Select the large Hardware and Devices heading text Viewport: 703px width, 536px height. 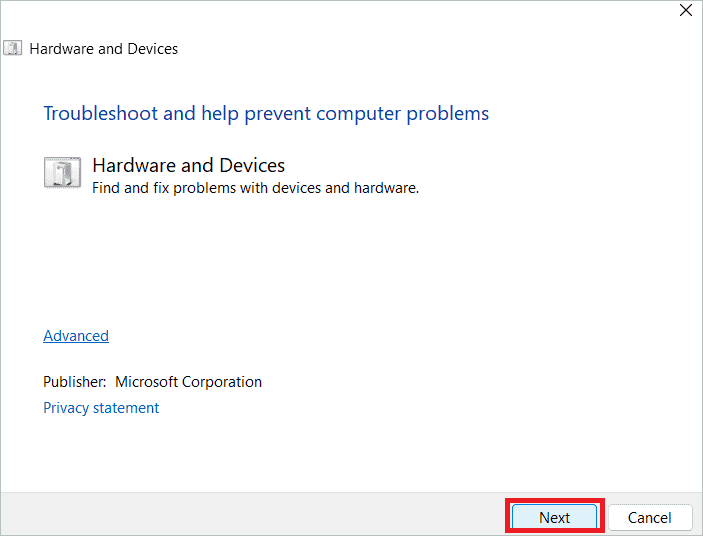click(x=188, y=165)
